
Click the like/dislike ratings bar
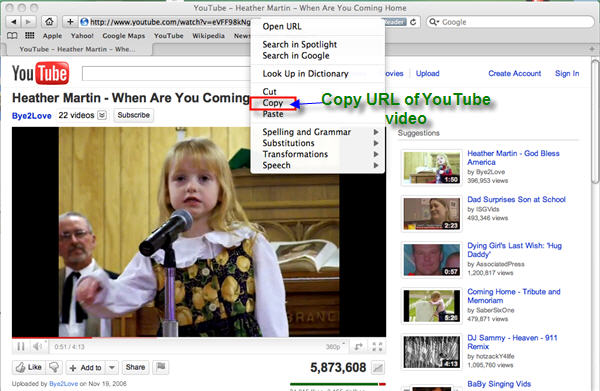338,384
